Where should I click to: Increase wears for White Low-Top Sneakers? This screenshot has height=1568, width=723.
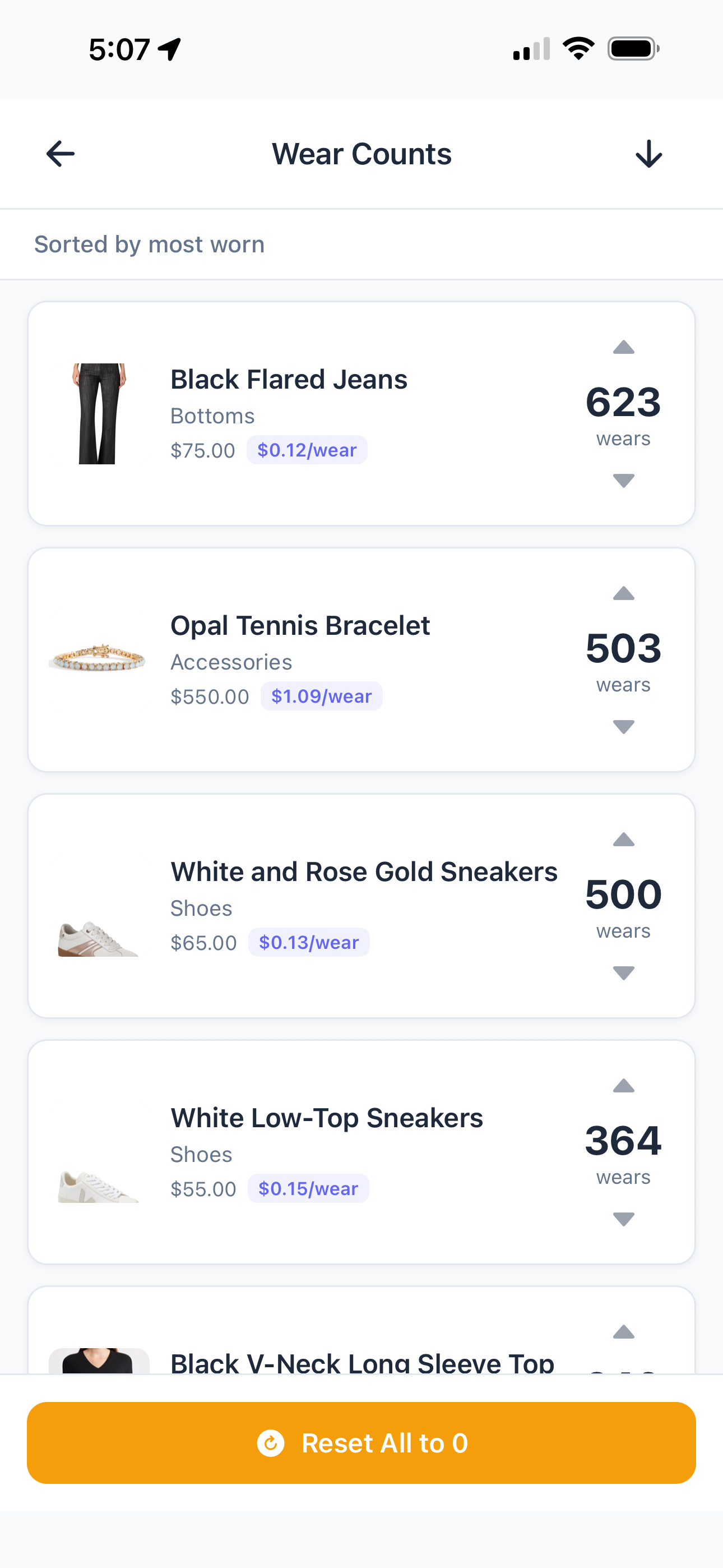coord(623,1086)
